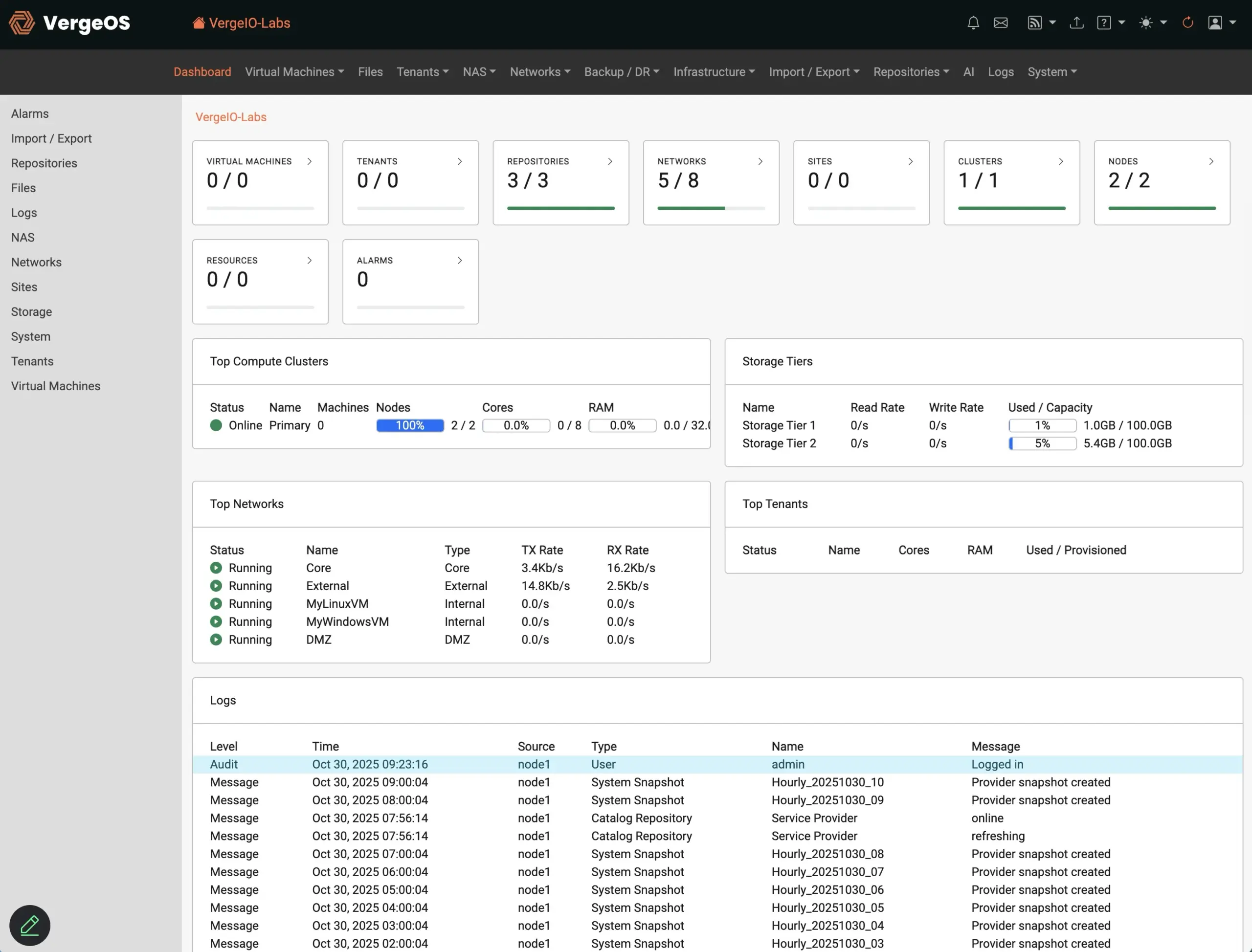The width and height of the screenshot is (1252, 952).
Task: Switch to the Dashboard tab
Action: 202,72
